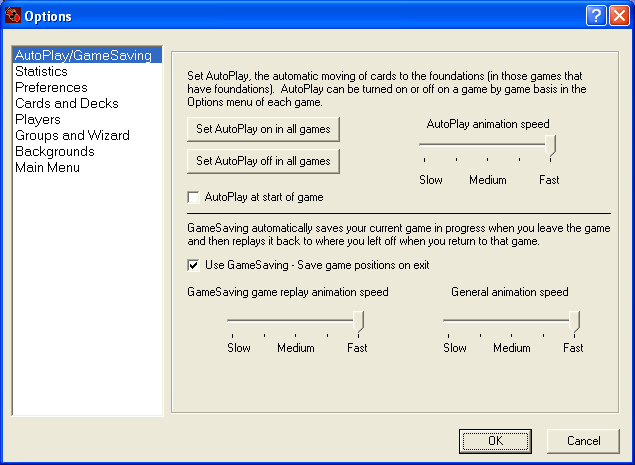
Task: Click Fast label under General animation speed
Action: tap(573, 348)
